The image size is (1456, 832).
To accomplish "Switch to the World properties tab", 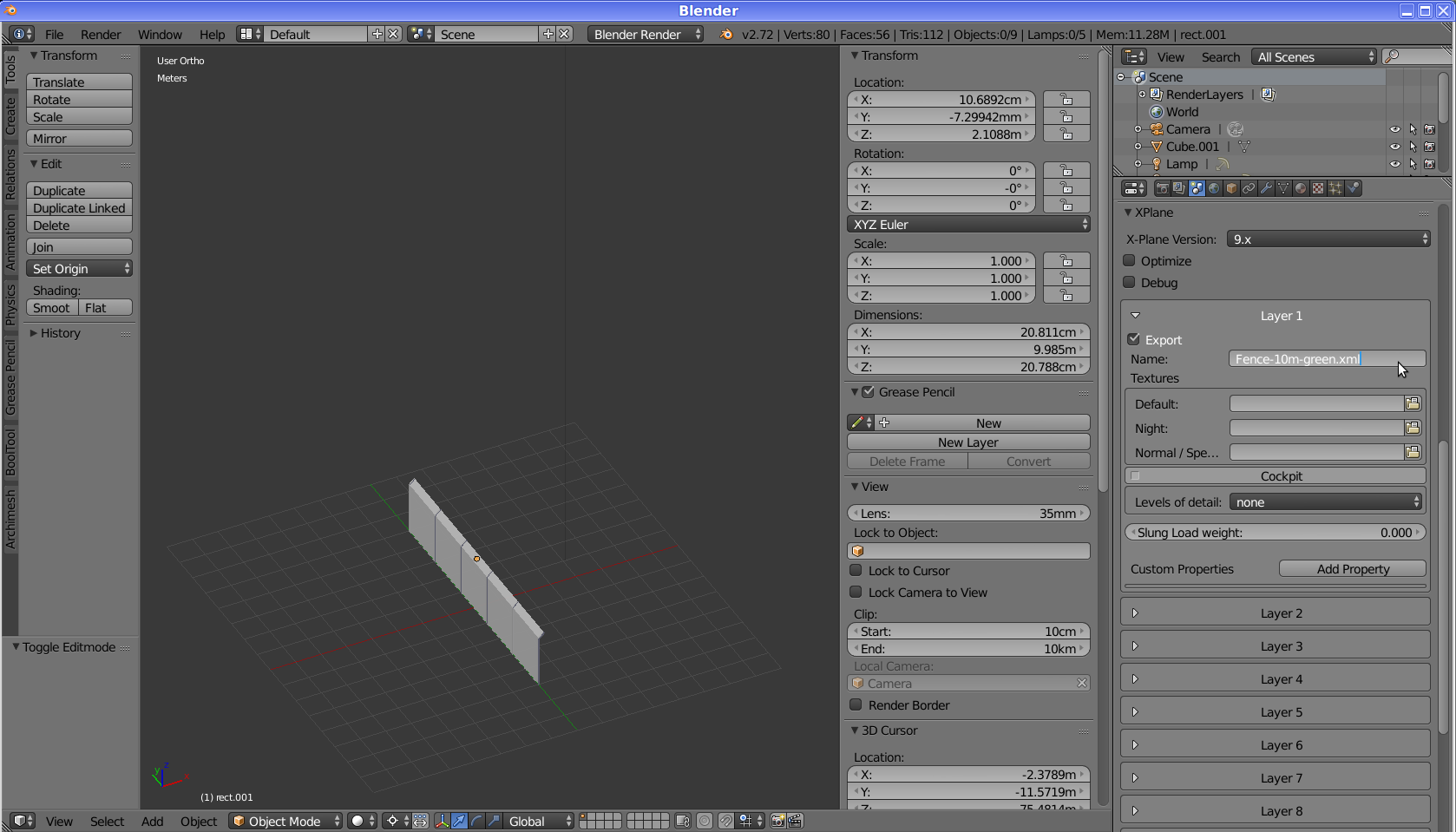I will click(x=1214, y=188).
